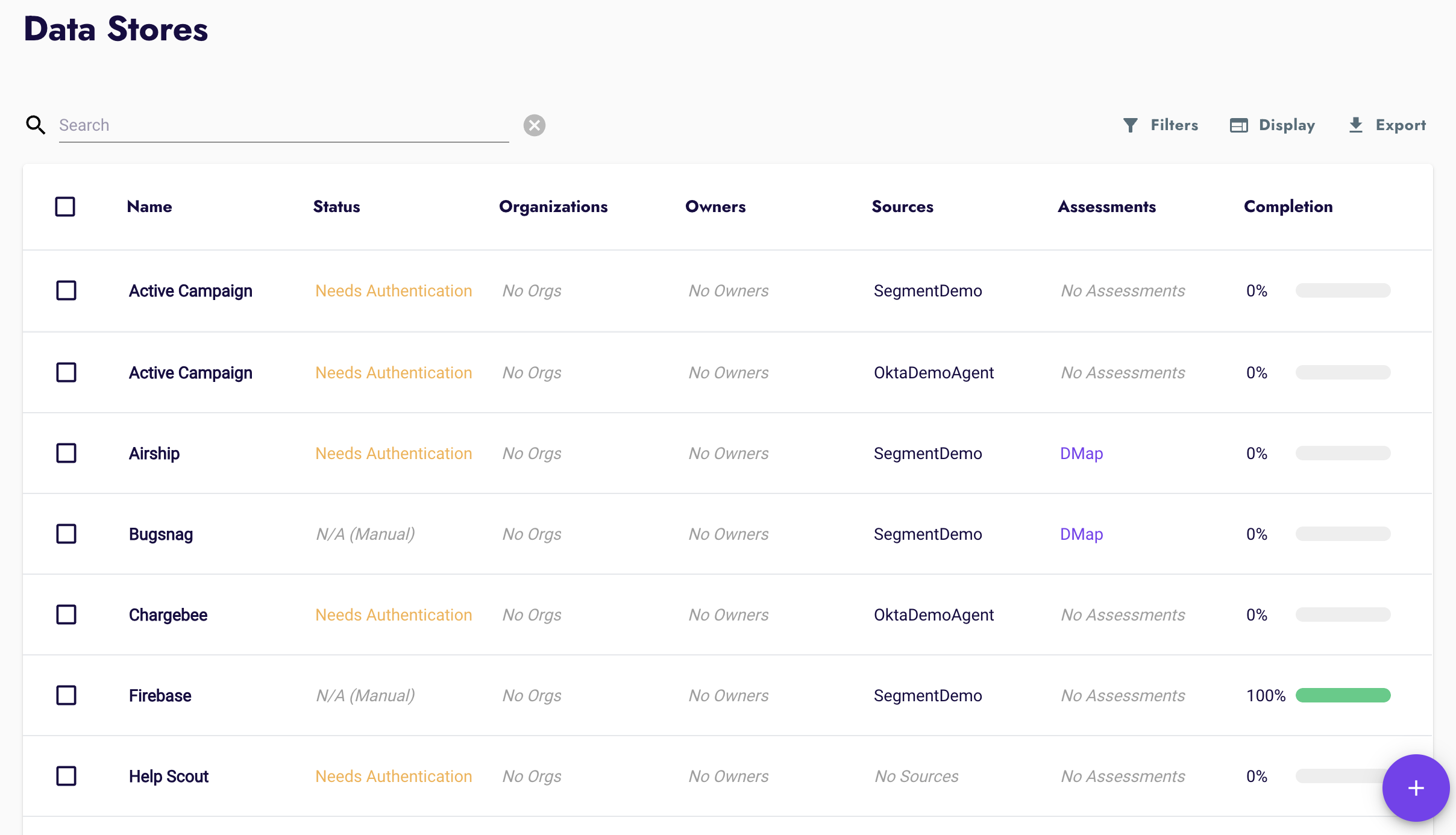Open the Airship data store
The height and width of the screenshot is (835, 1456).
tap(154, 454)
